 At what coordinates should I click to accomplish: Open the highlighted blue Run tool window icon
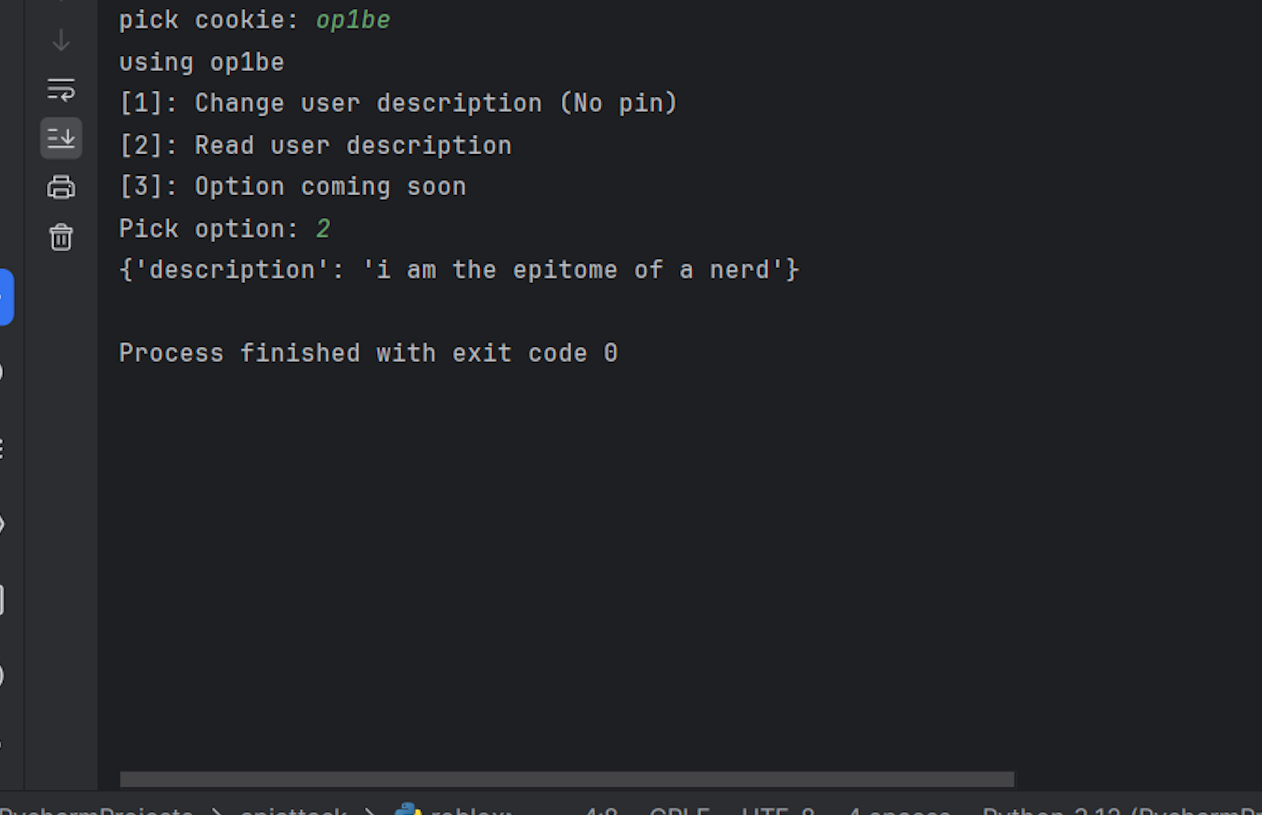coord(8,296)
